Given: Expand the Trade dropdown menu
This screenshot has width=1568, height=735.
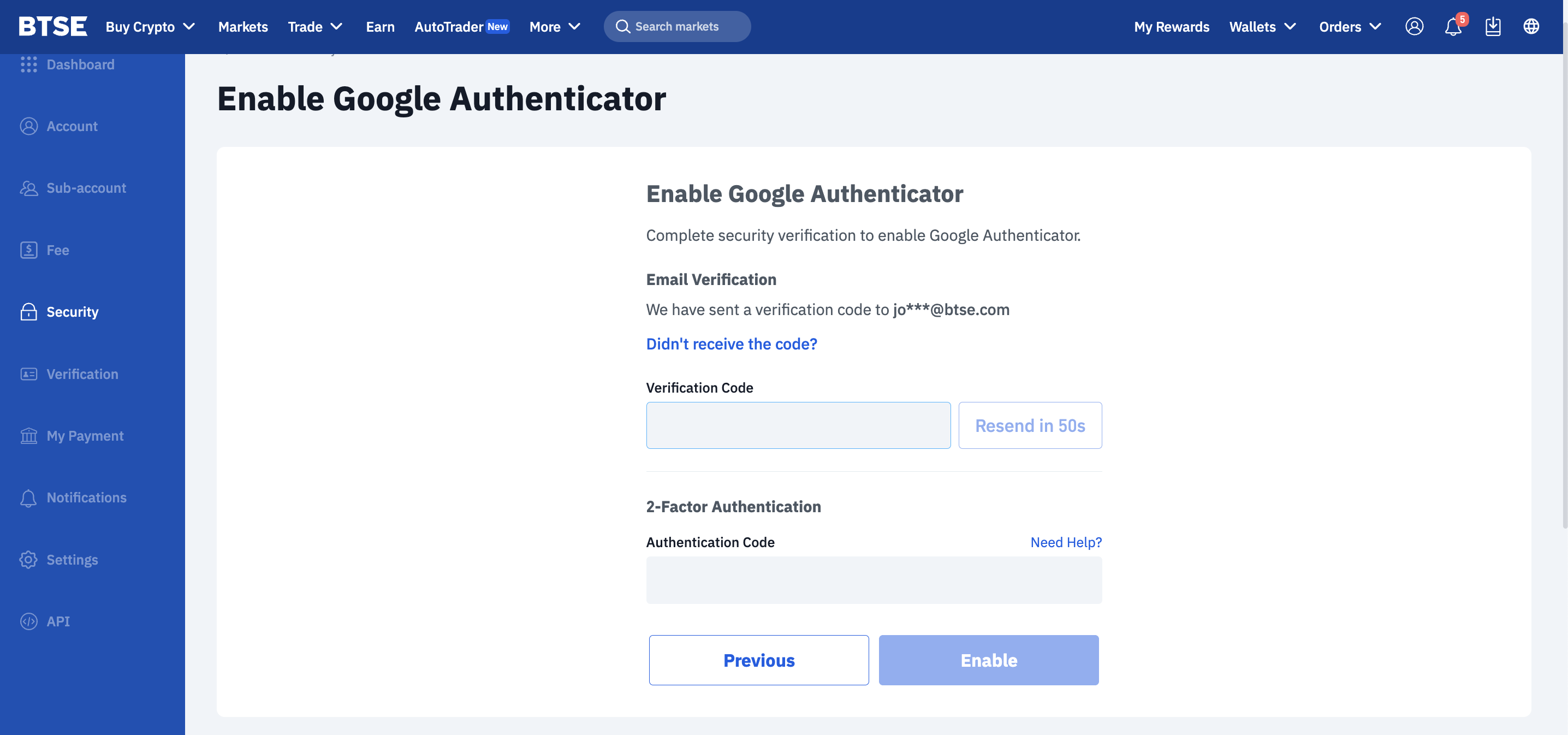Looking at the screenshot, I should [x=314, y=27].
